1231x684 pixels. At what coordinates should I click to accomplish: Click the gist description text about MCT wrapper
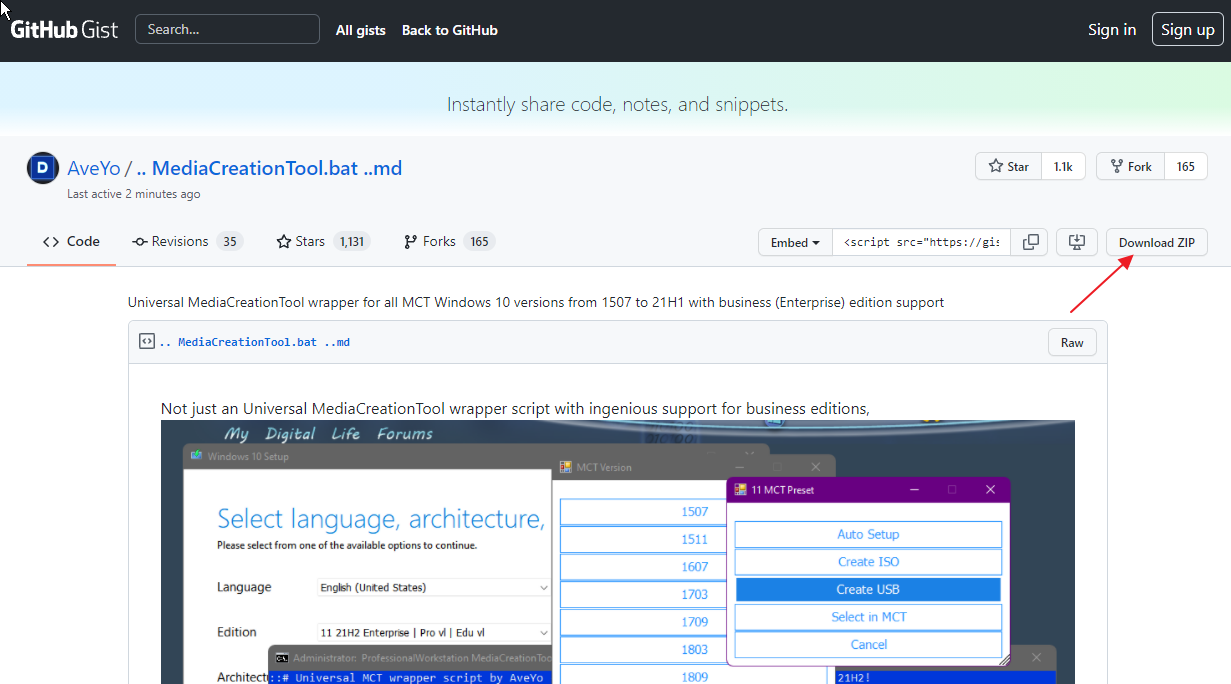coord(536,302)
